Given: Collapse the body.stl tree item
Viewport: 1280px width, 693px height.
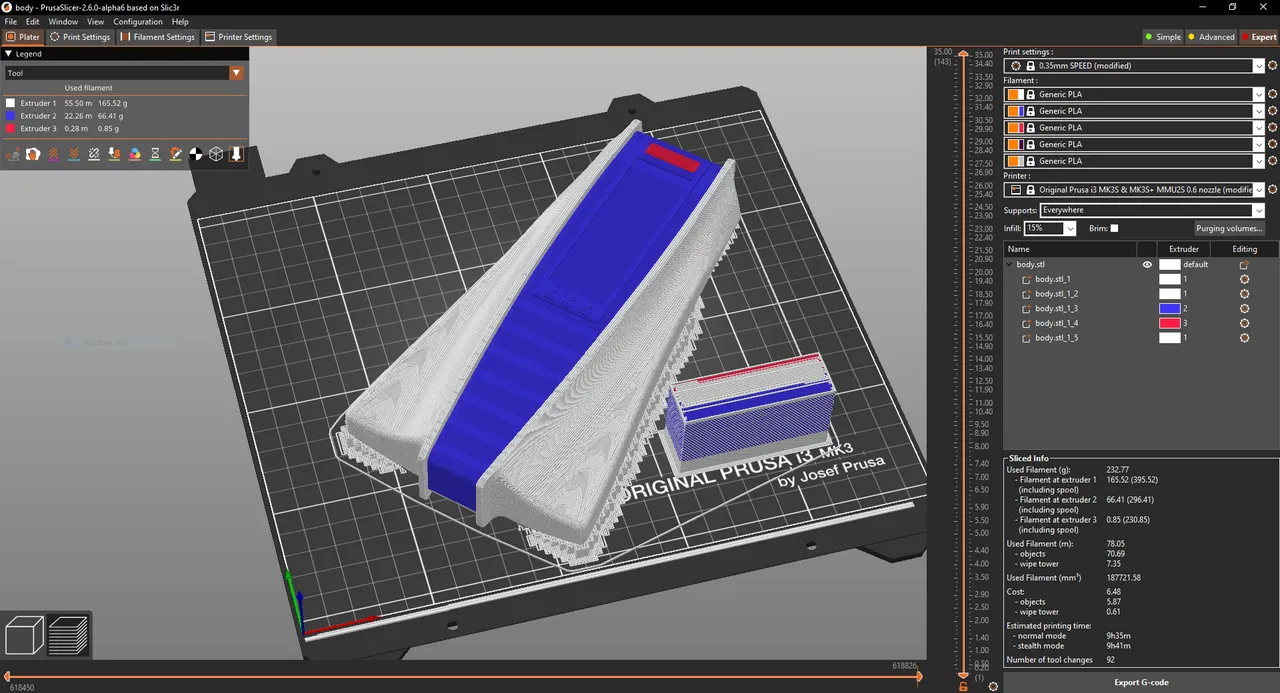Looking at the screenshot, I should point(1009,265).
